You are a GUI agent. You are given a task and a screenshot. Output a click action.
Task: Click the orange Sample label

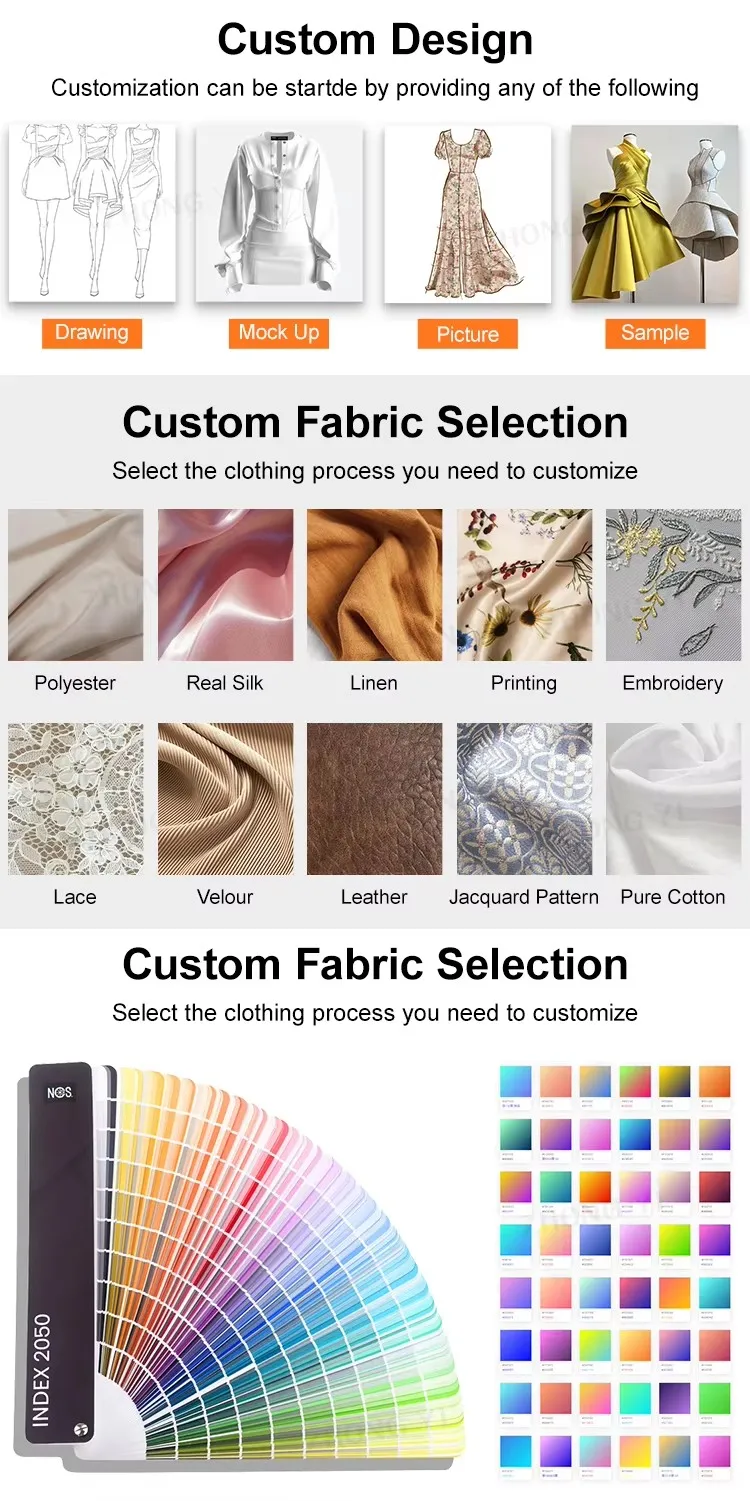tap(655, 333)
